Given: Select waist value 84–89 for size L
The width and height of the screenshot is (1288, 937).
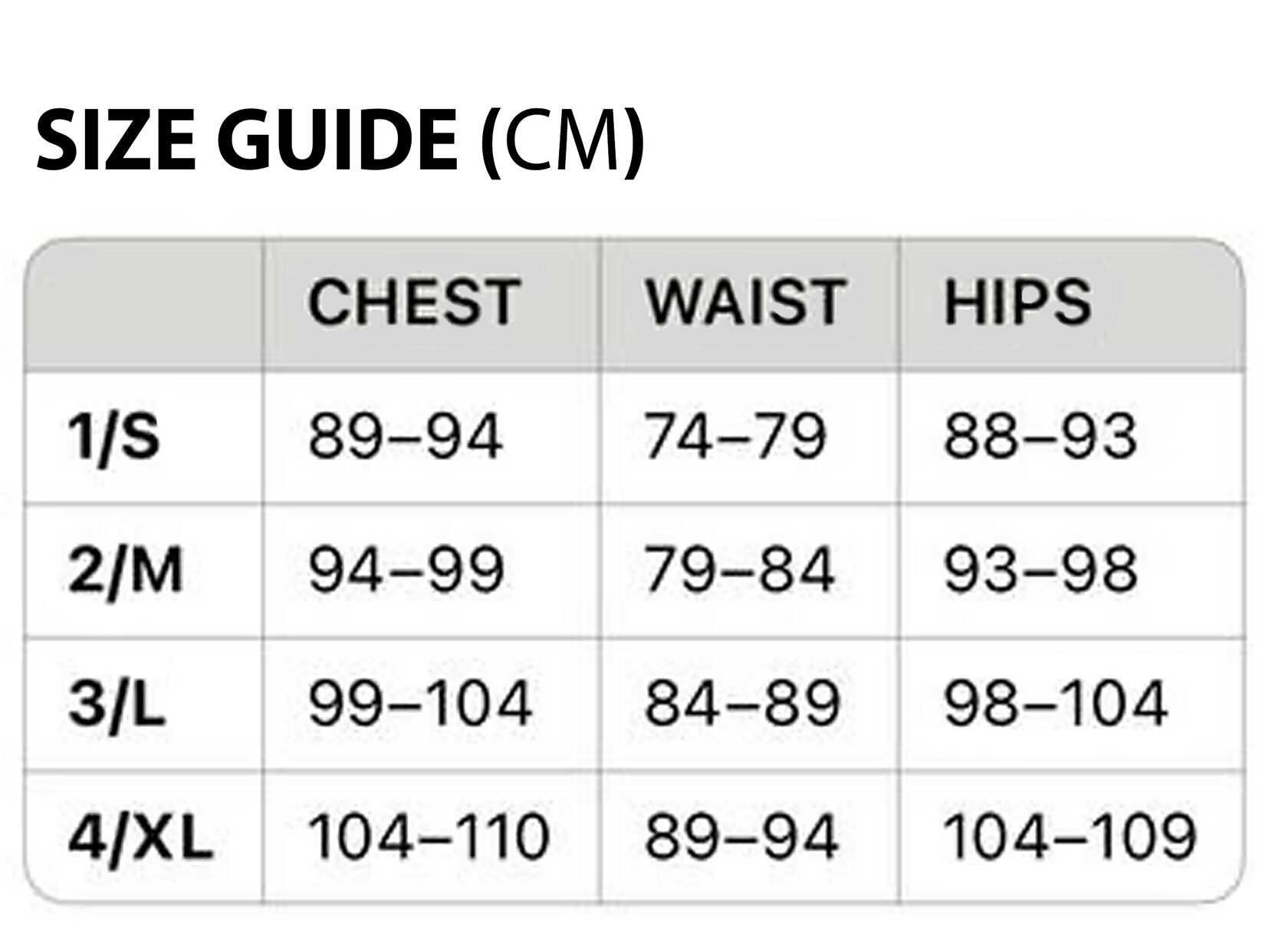Looking at the screenshot, I should (x=742, y=703).
